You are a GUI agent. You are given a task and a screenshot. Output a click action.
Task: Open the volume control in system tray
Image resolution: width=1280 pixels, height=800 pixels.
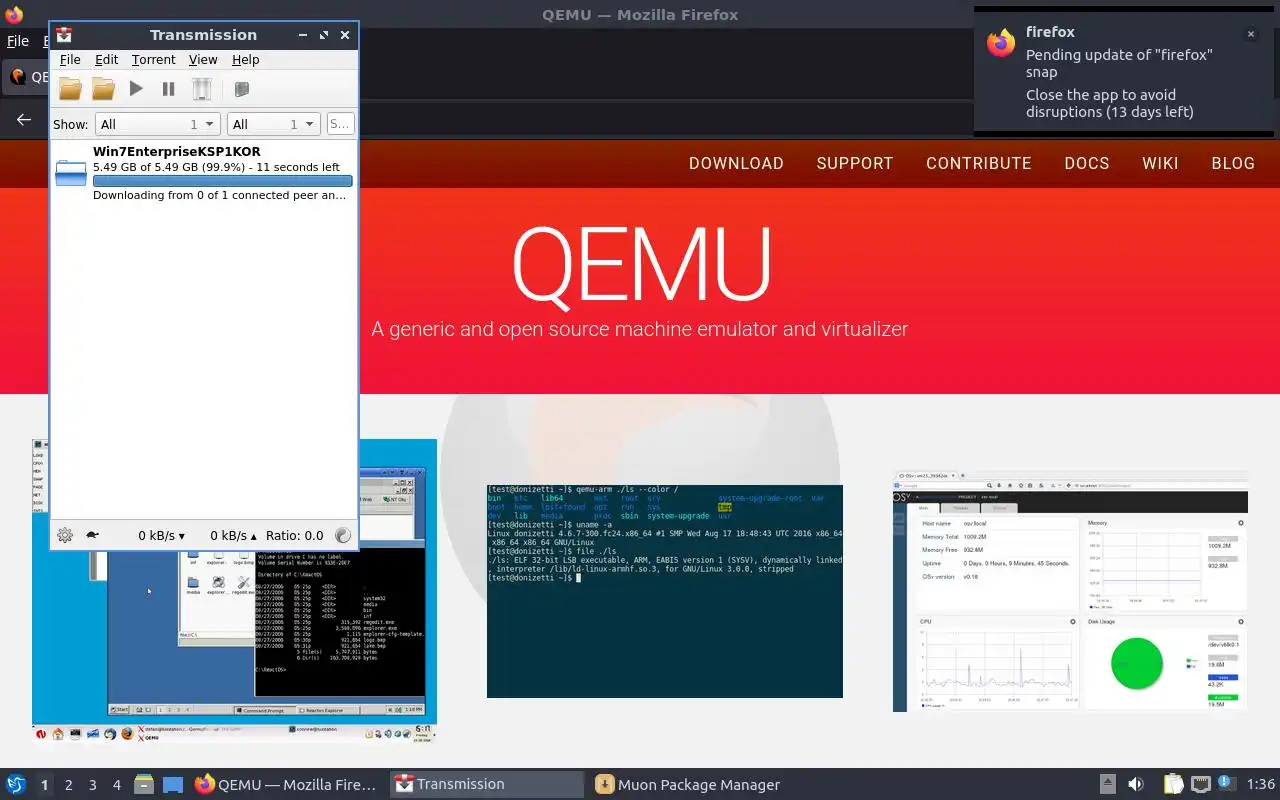click(1136, 785)
